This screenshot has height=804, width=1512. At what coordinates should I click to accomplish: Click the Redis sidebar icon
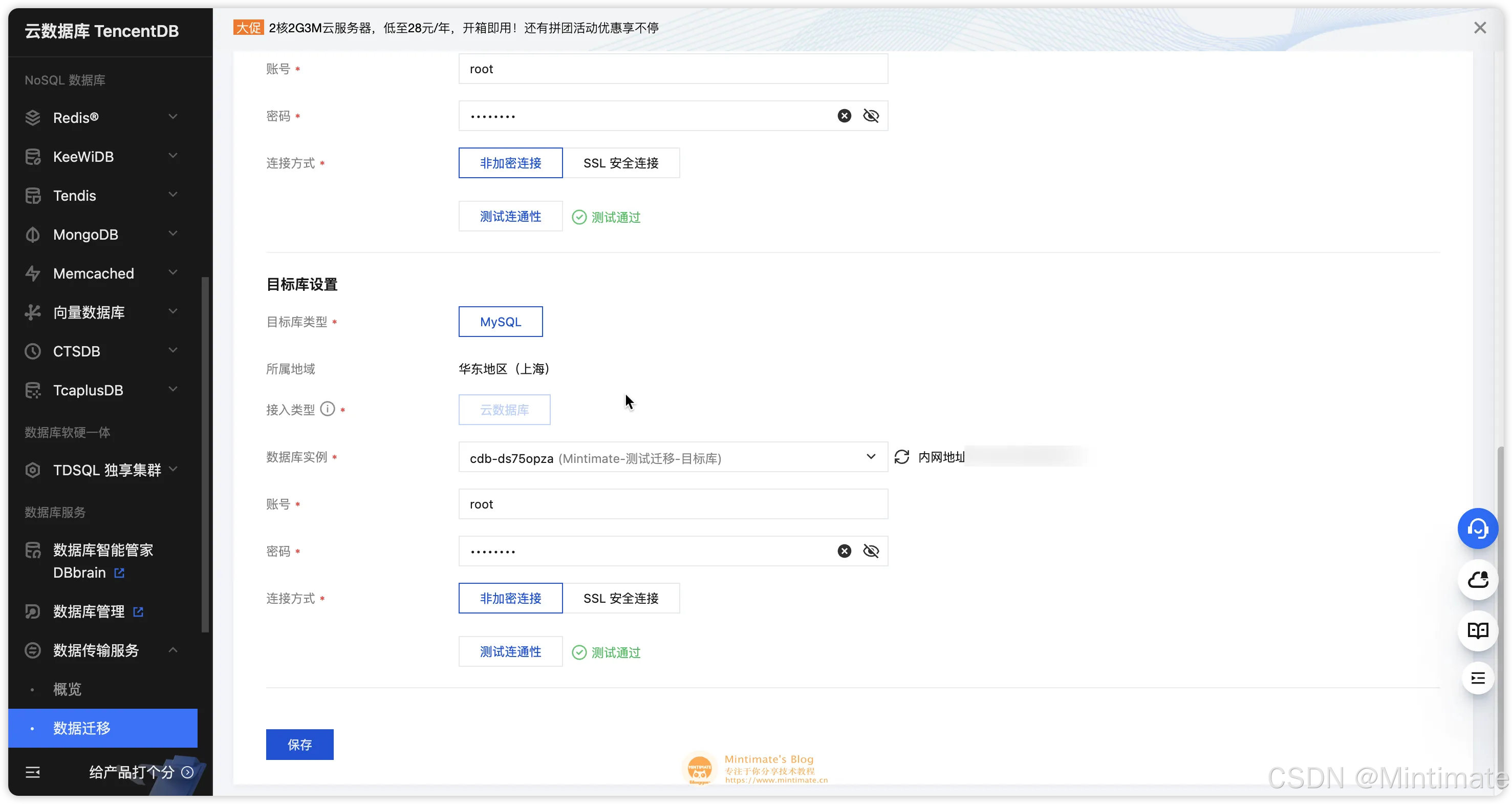coord(33,117)
